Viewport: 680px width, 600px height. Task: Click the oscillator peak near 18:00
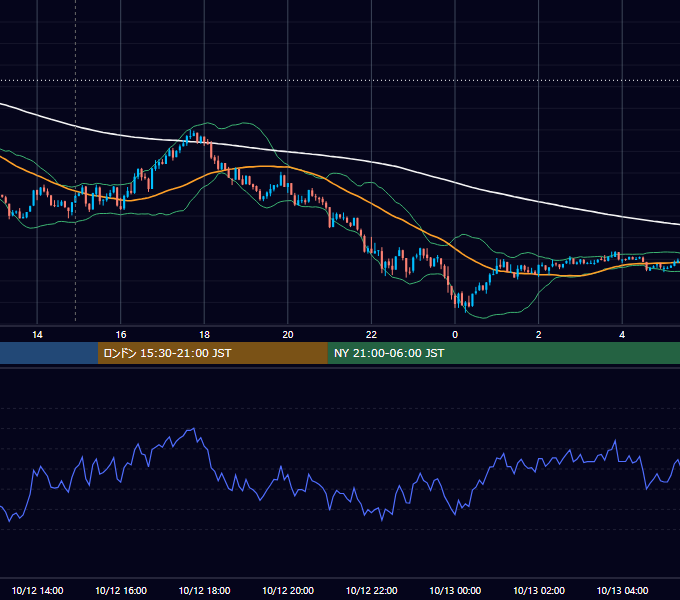(x=191, y=429)
